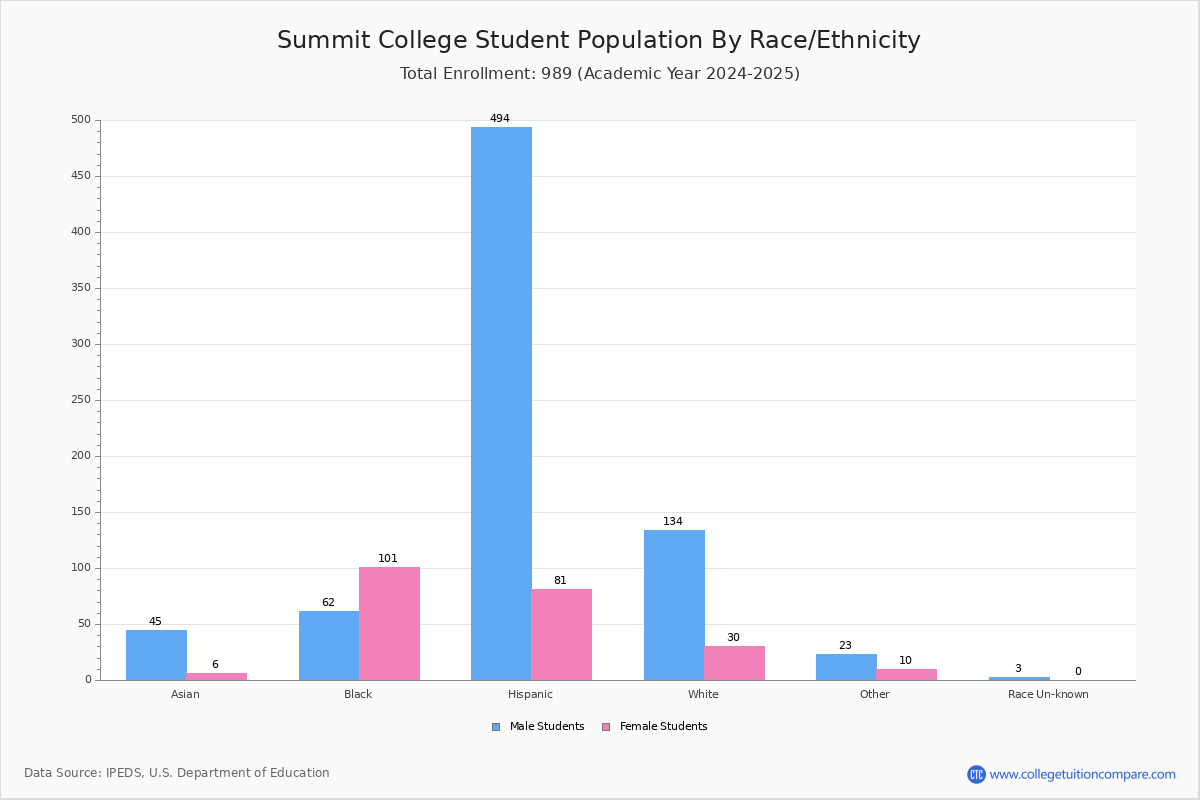Select the White male bar labeled 134
The width and height of the screenshot is (1200, 800).
pyautogui.click(x=674, y=605)
